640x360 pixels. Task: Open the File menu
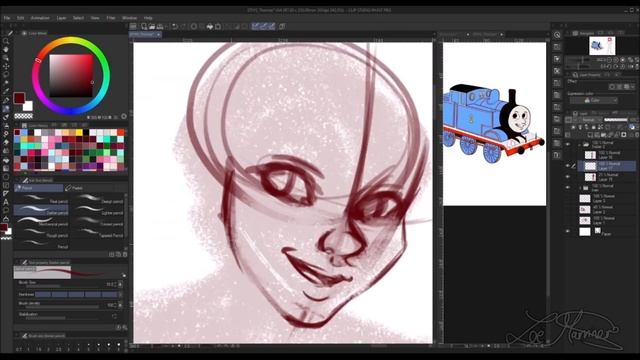pyautogui.click(x=7, y=18)
